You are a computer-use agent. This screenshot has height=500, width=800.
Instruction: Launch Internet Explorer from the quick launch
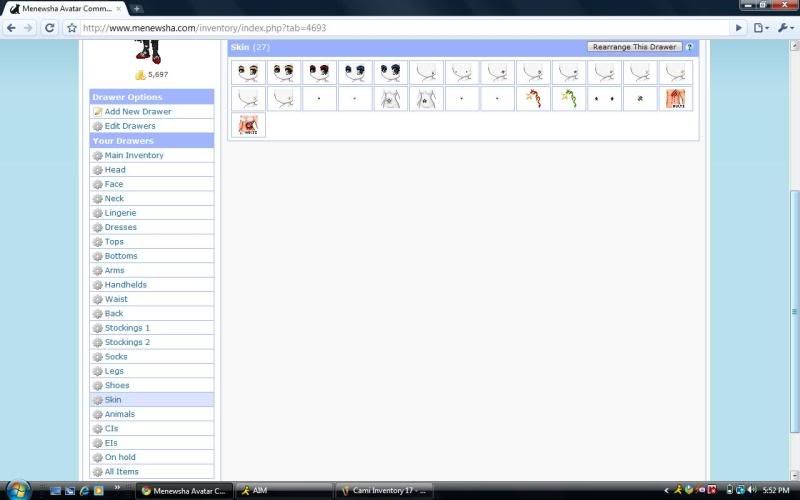pos(85,491)
